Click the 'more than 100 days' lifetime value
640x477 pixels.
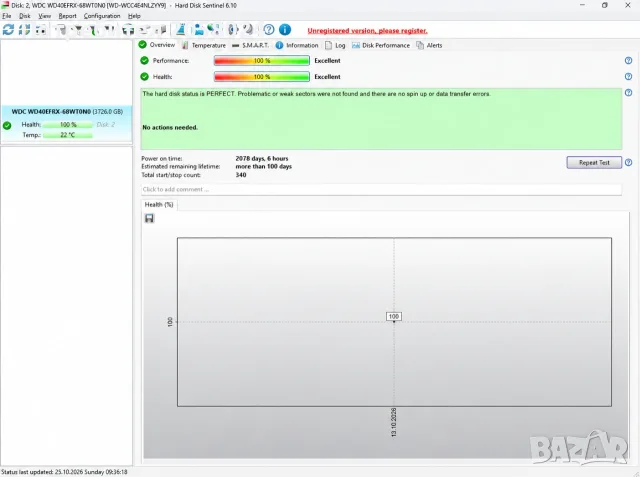(263, 166)
